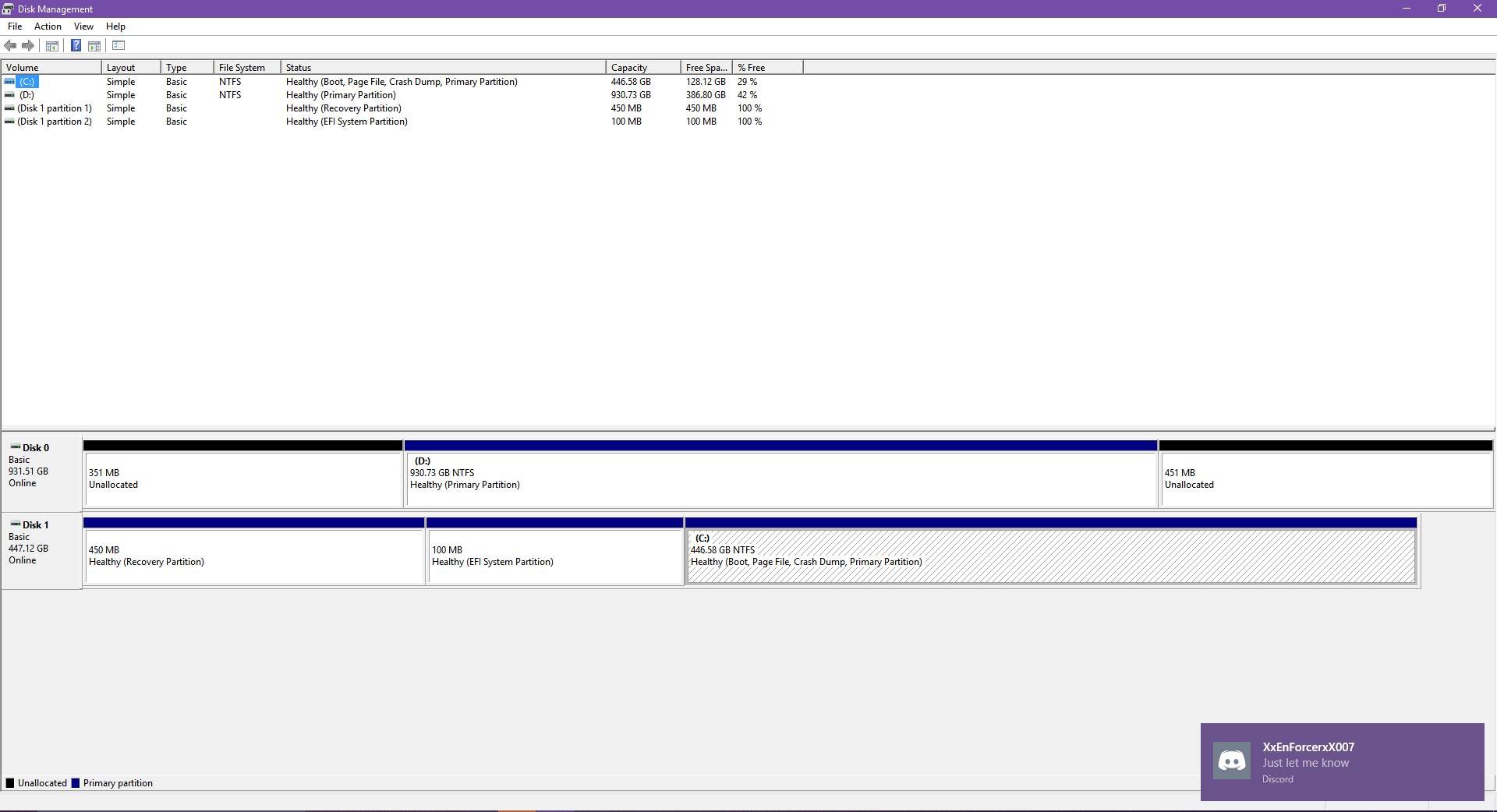The height and width of the screenshot is (812, 1497).
Task: Open the blue Help question-mark icon
Action: (76, 45)
